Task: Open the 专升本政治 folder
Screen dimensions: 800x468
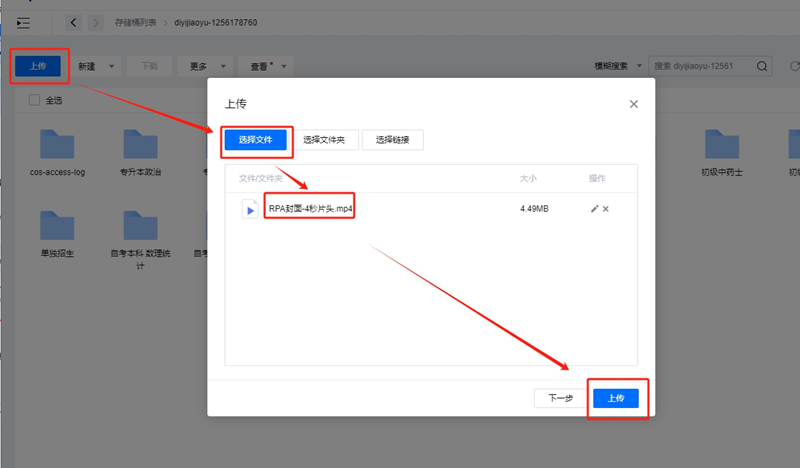Action: [140, 153]
